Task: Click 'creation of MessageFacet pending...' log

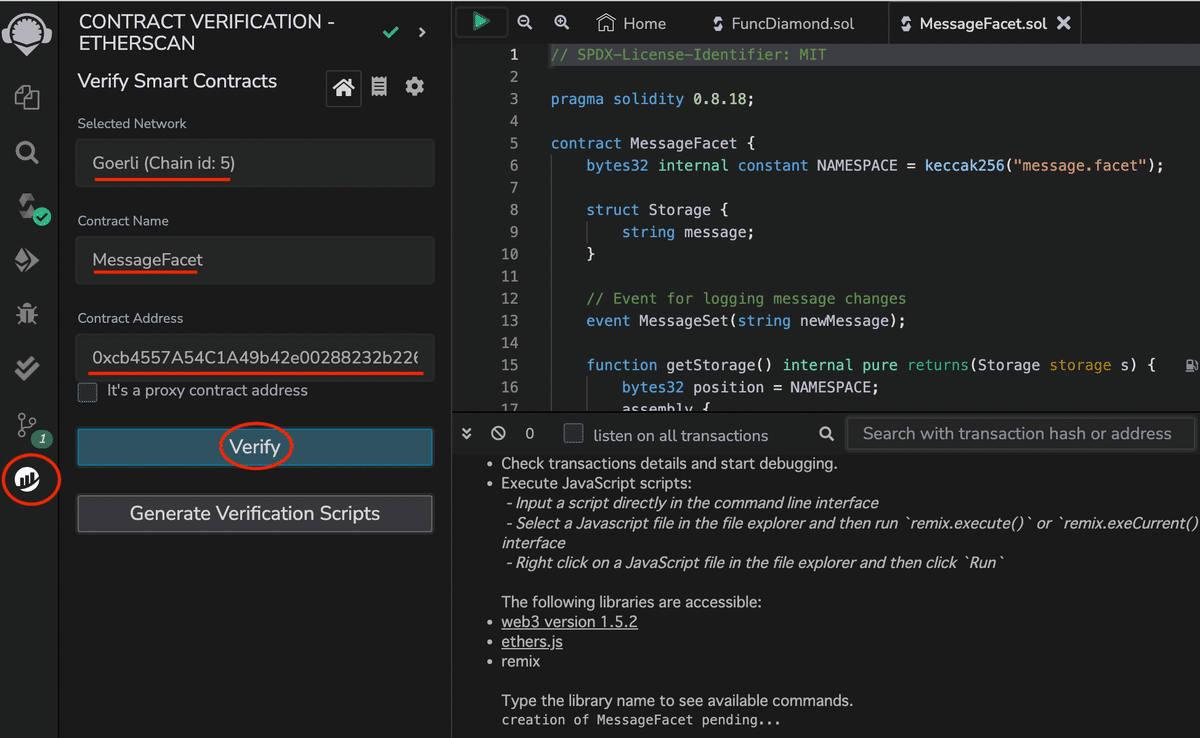Action: [641, 720]
